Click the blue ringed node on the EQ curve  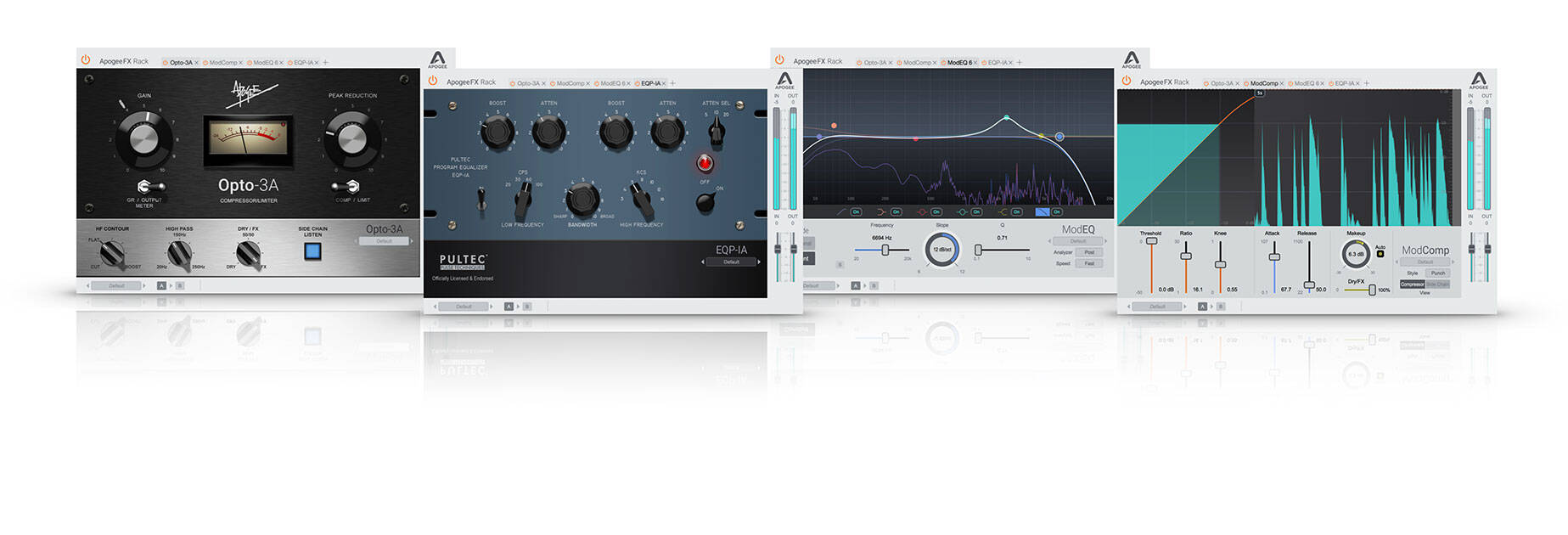click(x=1059, y=137)
